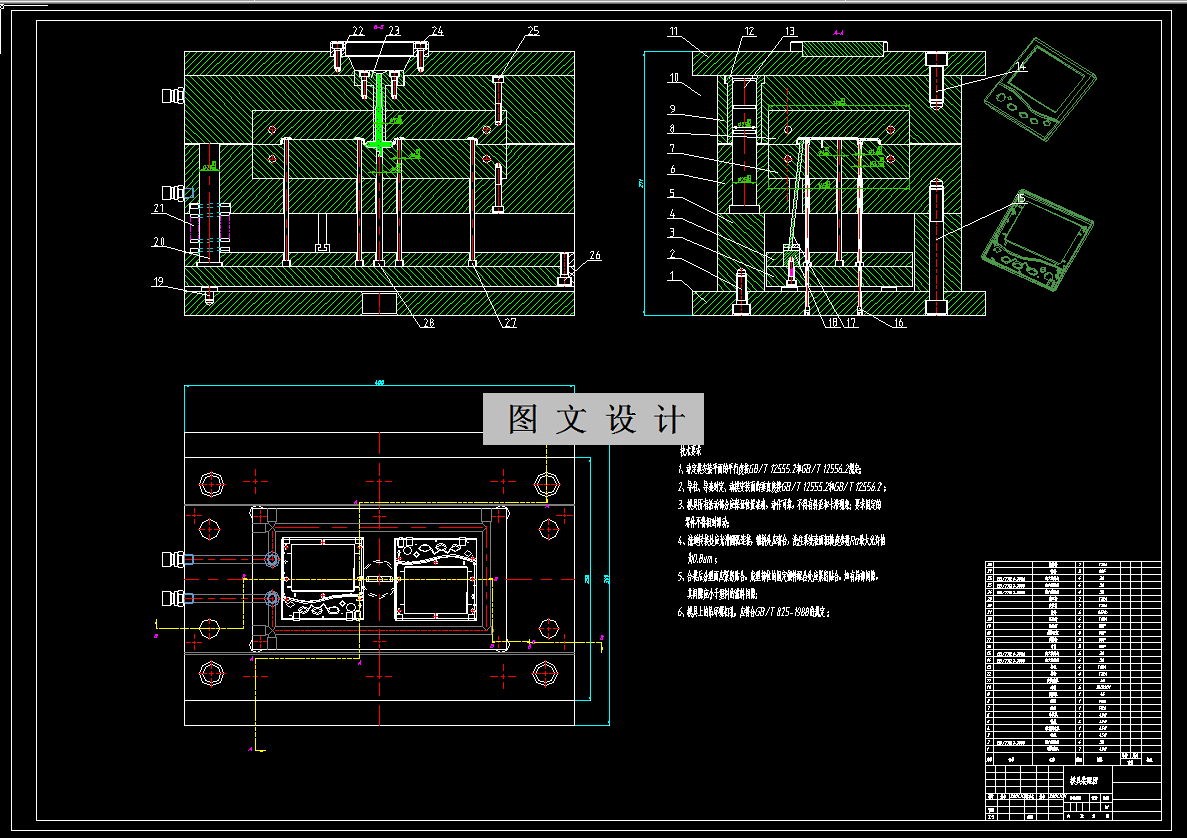The image size is (1187, 838).
Task: Select part callout number 27
Action: (510, 323)
